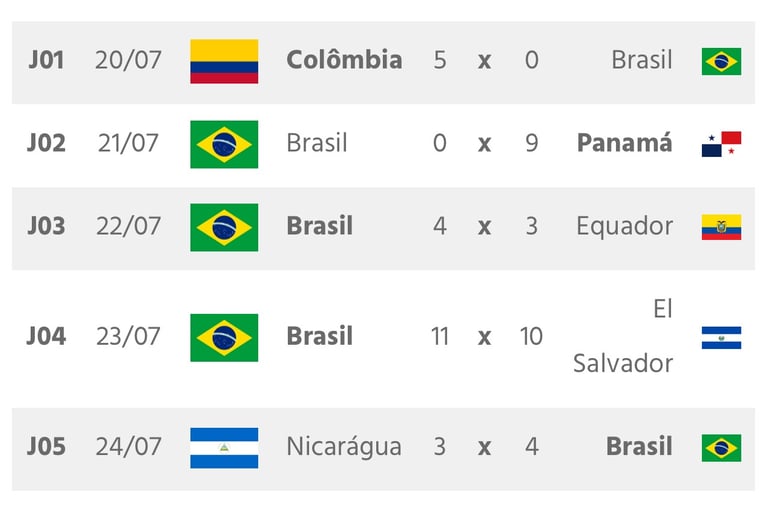Select the Equador team name

pos(624,226)
